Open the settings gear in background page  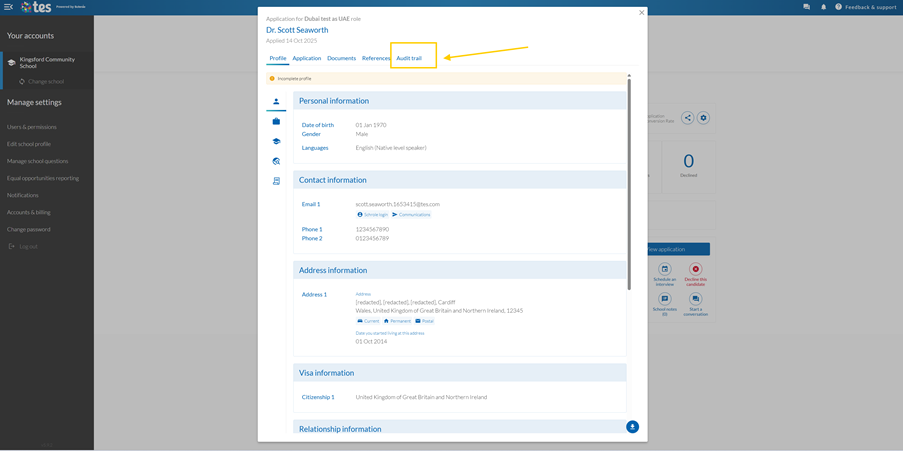tap(703, 118)
